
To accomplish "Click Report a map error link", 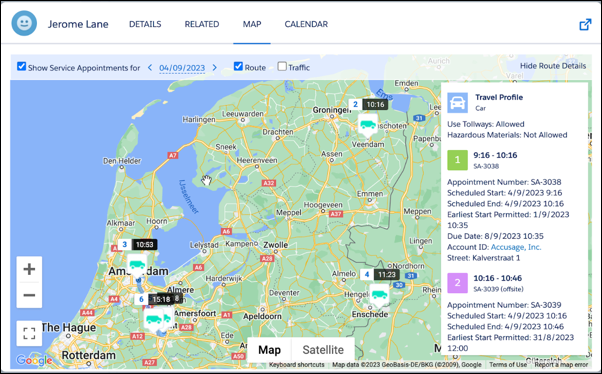I will (561, 365).
